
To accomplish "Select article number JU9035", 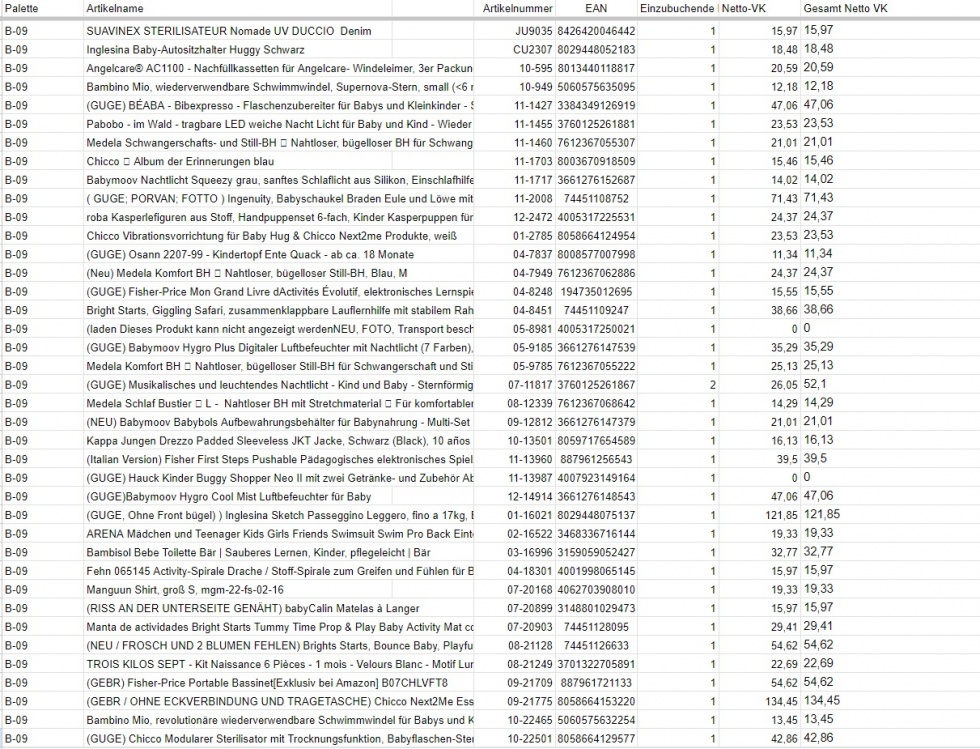I will click(533, 31).
